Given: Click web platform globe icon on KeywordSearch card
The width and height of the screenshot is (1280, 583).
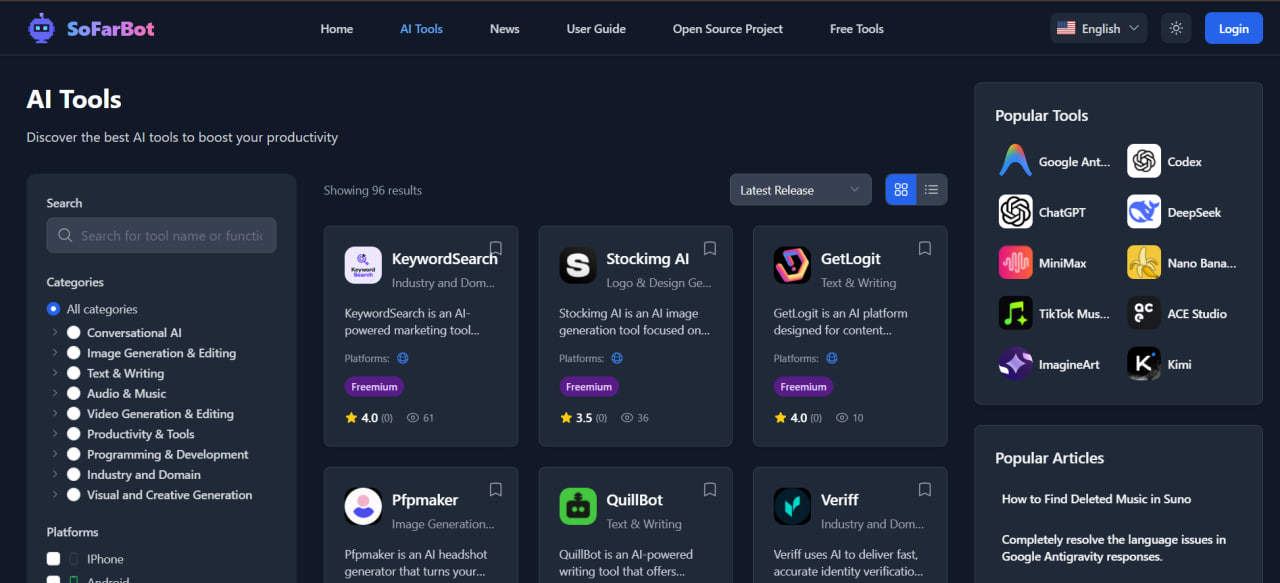Looking at the screenshot, I should point(402,358).
